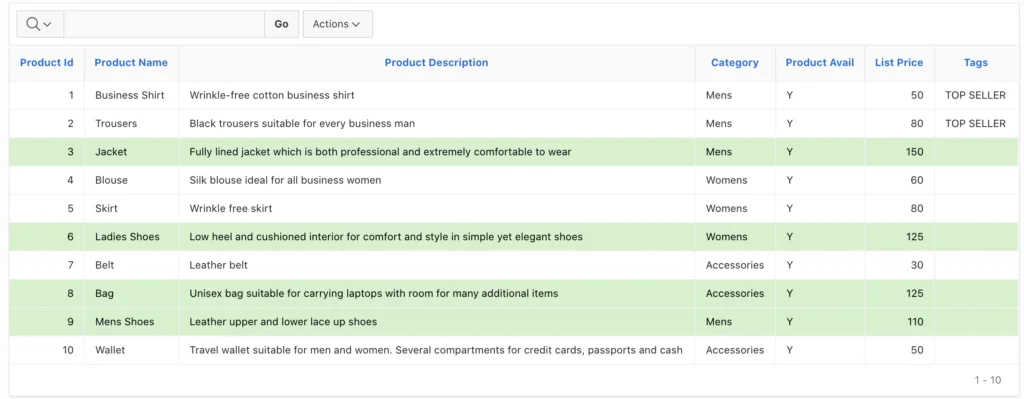Click the Product Name column header
The image size is (1024, 399).
pos(131,63)
